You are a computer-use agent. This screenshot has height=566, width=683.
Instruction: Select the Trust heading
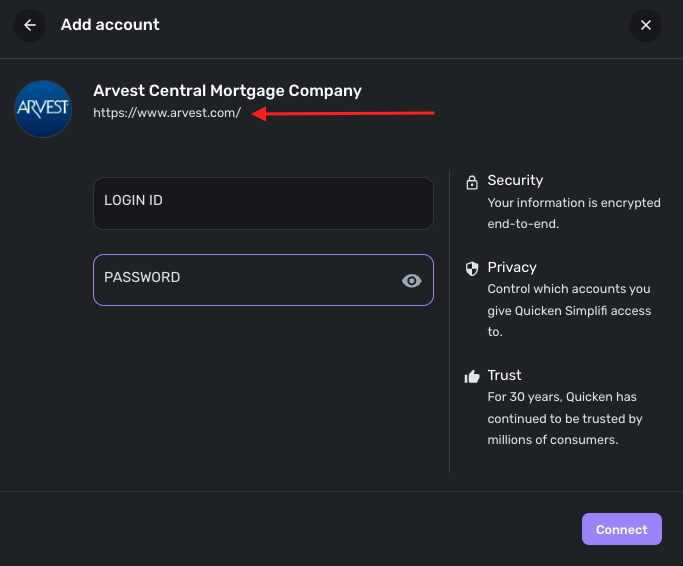pyautogui.click(x=504, y=375)
